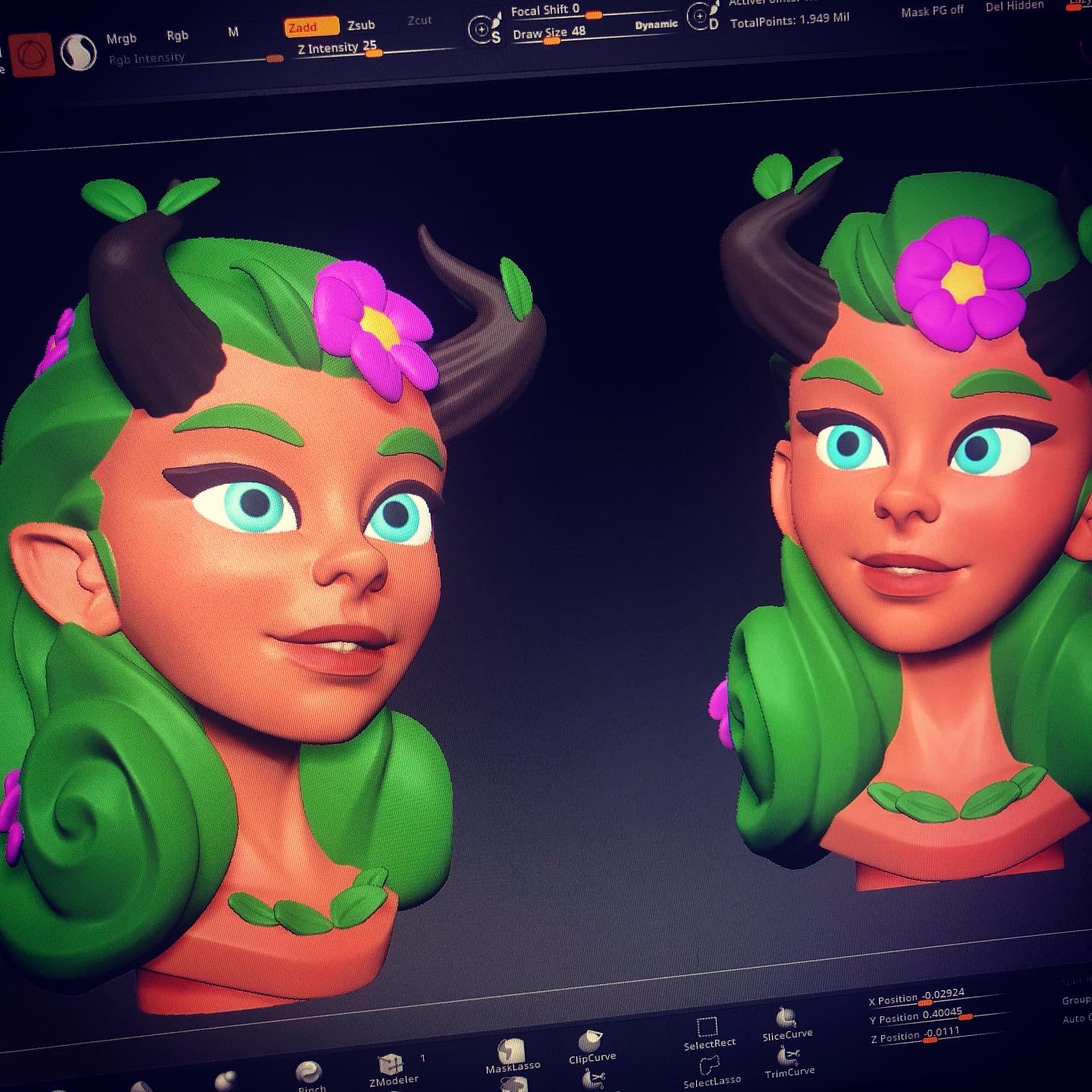Click the SwitchColor yin-yang icon
Screen dimensions: 1092x1092
point(79,53)
